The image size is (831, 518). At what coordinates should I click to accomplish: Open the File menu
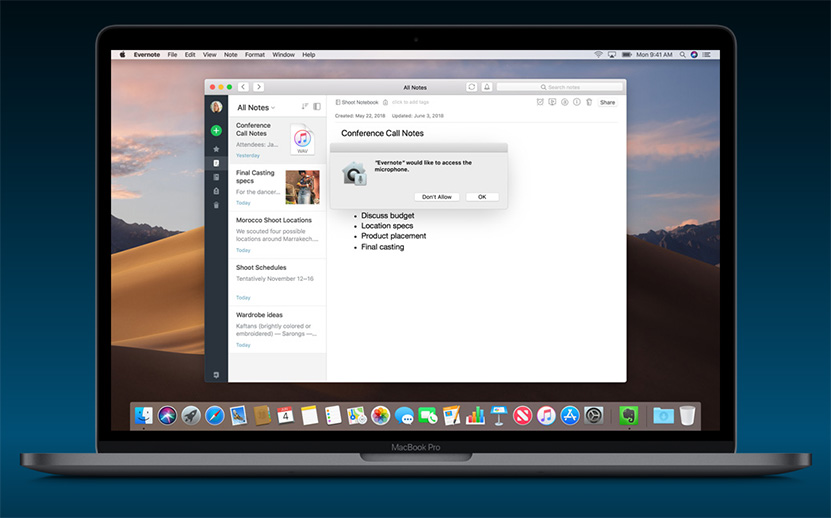click(x=172, y=55)
